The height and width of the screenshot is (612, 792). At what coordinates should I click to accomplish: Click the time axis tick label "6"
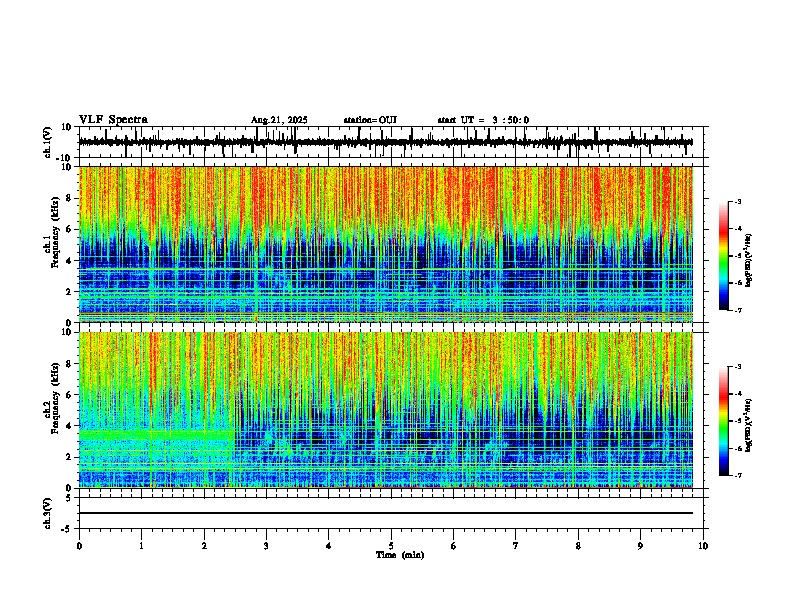454,545
